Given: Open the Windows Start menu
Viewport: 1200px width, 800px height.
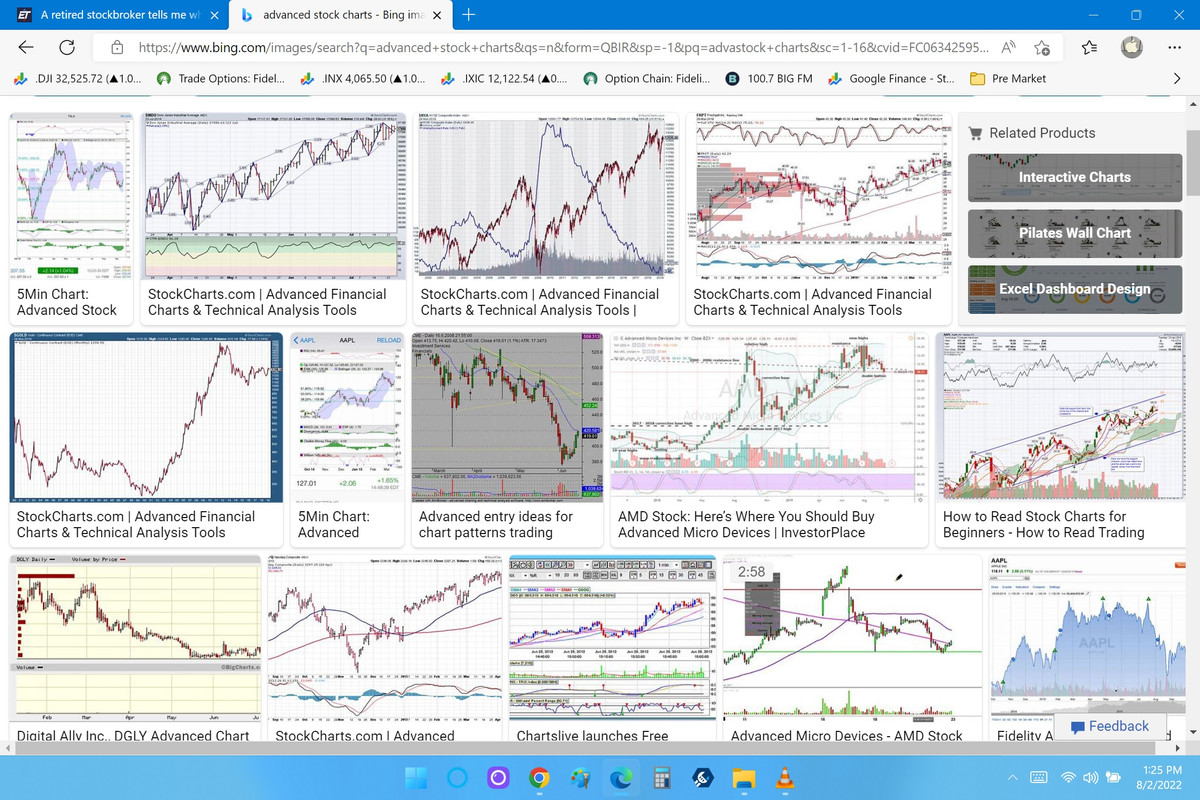Looking at the screenshot, I should [417, 778].
